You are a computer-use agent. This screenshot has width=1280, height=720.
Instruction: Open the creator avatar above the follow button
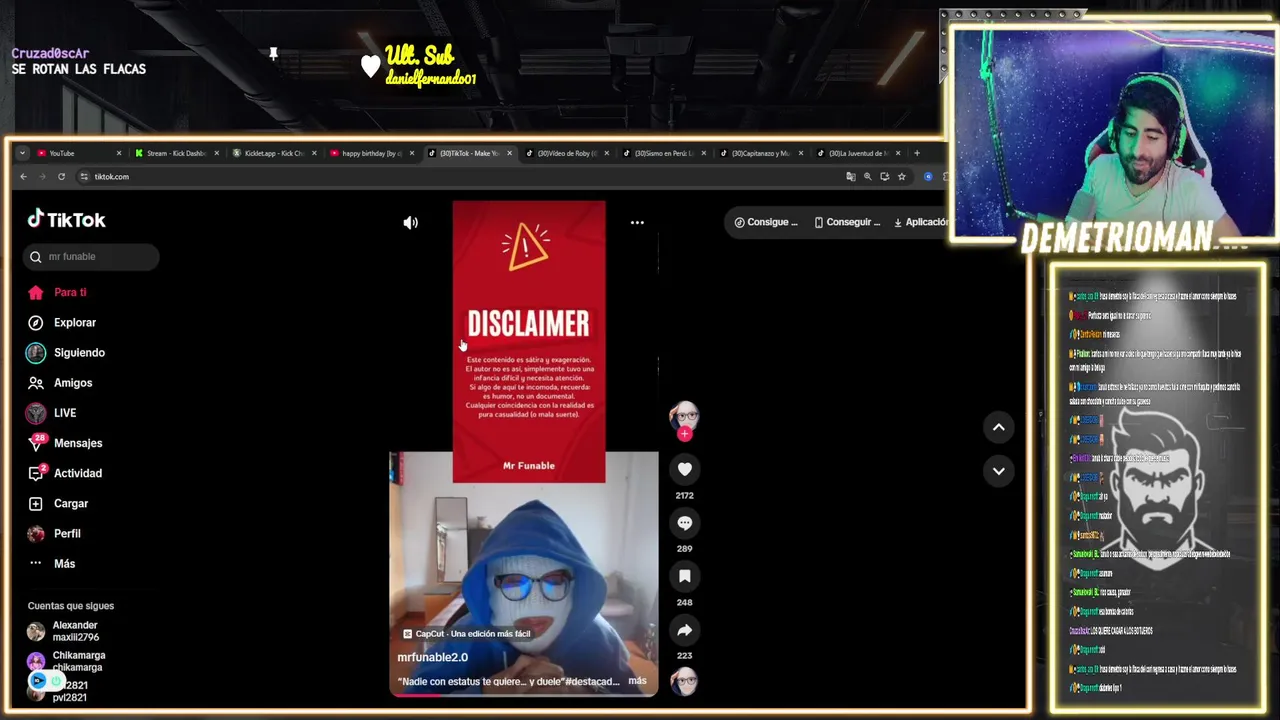coord(684,415)
